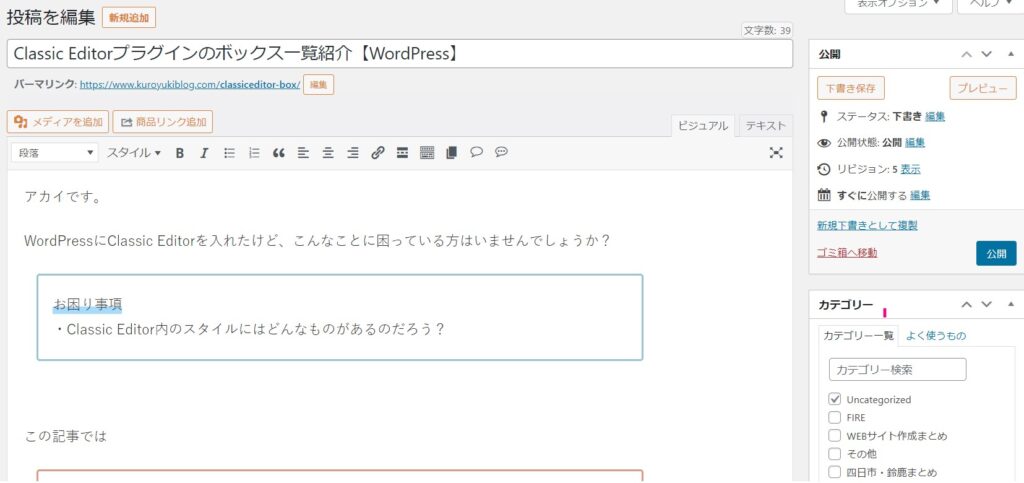Screen dimensions: 1024x483
Task: Enable distraction-free fullscreen writing mode
Action: [776, 153]
